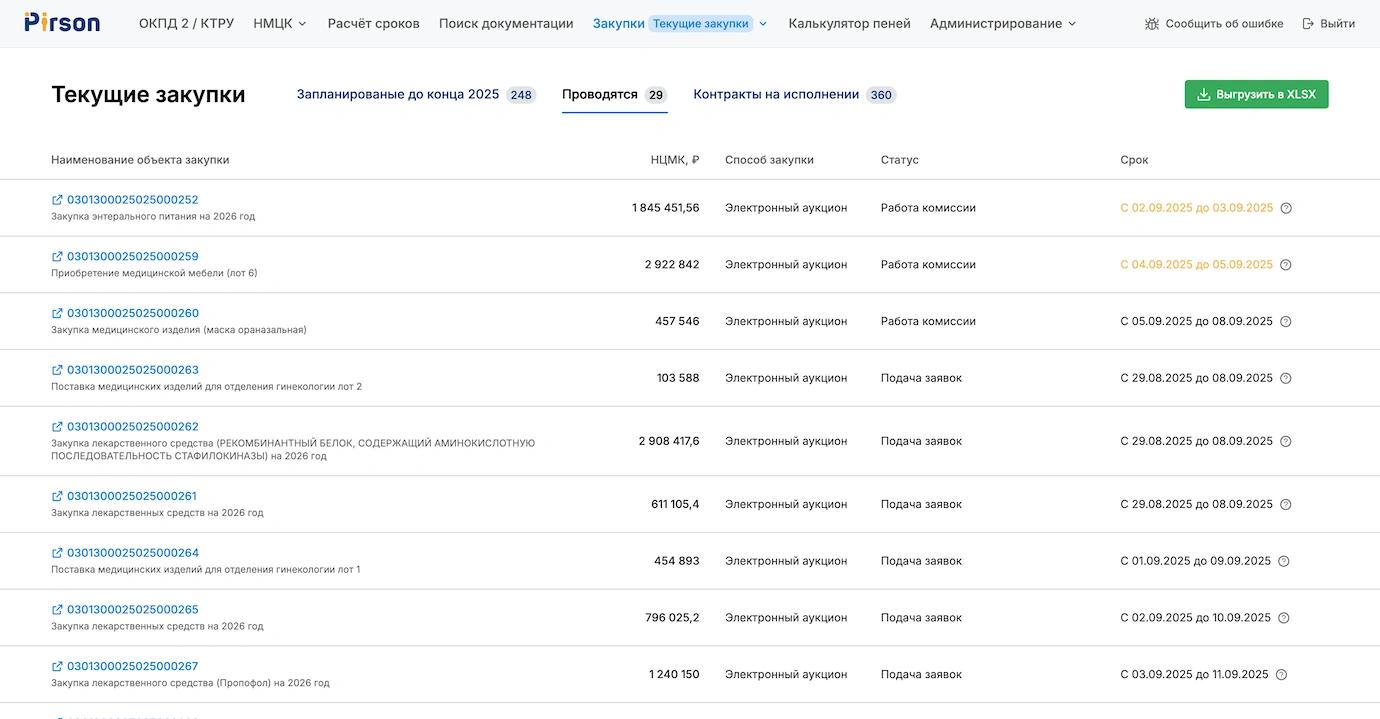Click help icon next to 02.09.2025–03.09.2025 deadline

coord(1286,208)
